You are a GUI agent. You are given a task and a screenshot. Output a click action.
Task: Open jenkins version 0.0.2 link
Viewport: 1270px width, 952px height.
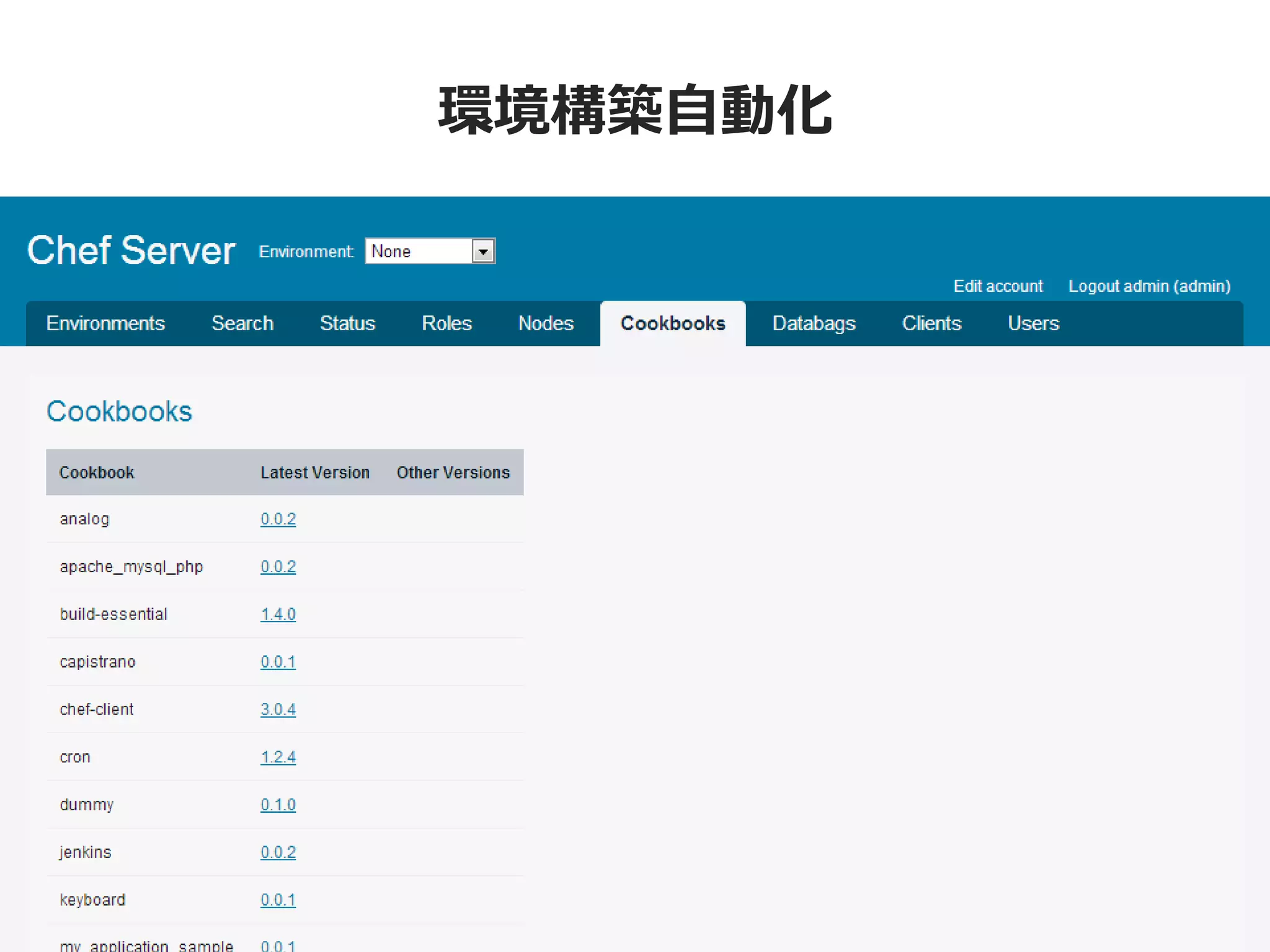278,853
